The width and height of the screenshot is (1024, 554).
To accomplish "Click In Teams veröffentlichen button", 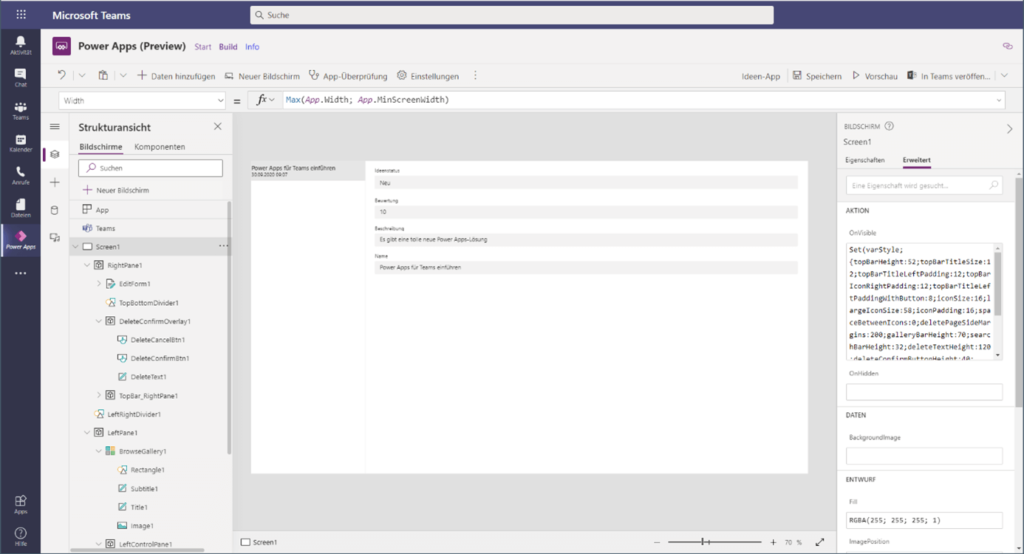I will click(948, 76).
